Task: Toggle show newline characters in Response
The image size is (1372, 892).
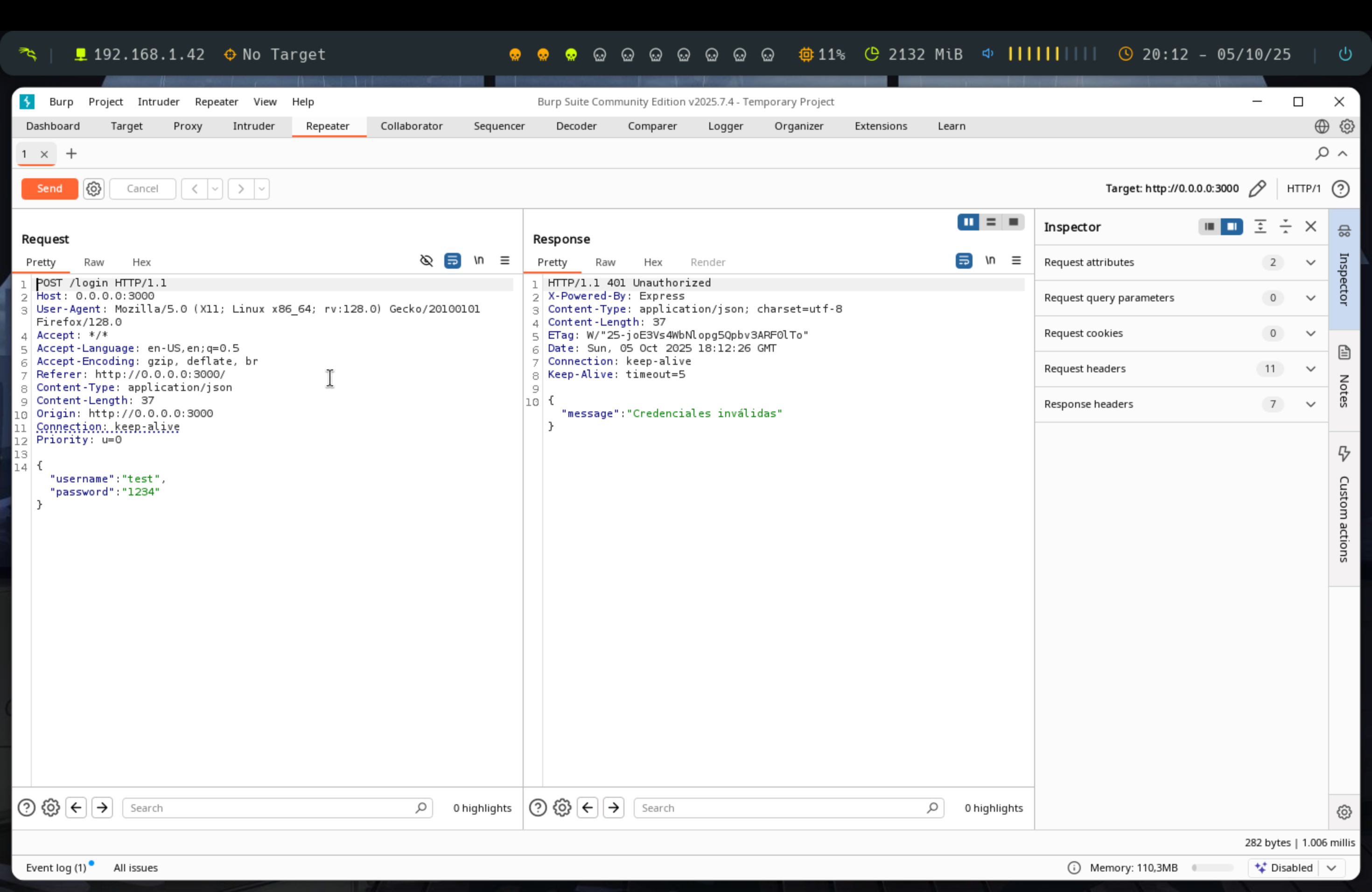Action: click(990, 260)
